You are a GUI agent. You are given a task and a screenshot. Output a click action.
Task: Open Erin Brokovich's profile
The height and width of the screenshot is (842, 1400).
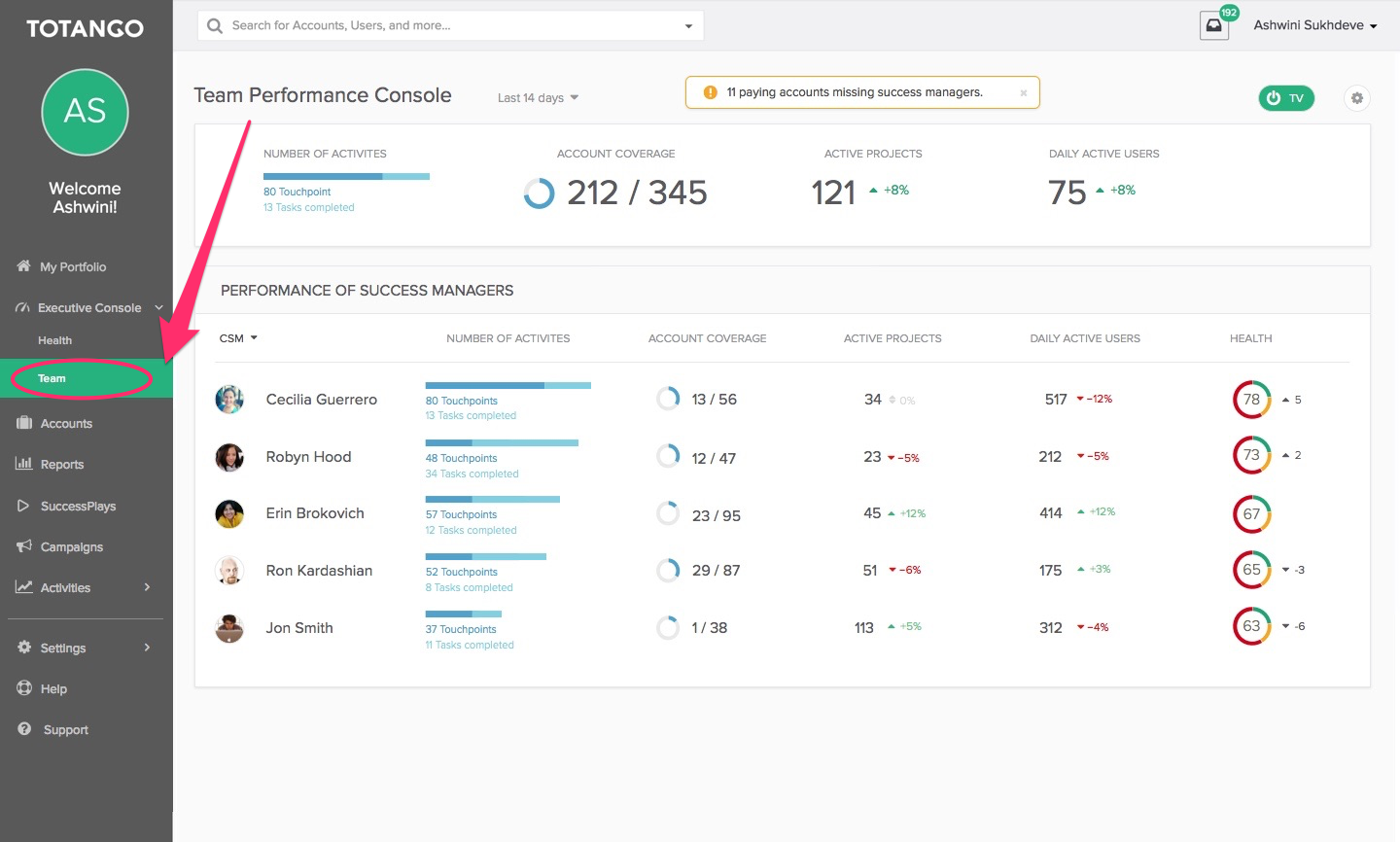315,513
